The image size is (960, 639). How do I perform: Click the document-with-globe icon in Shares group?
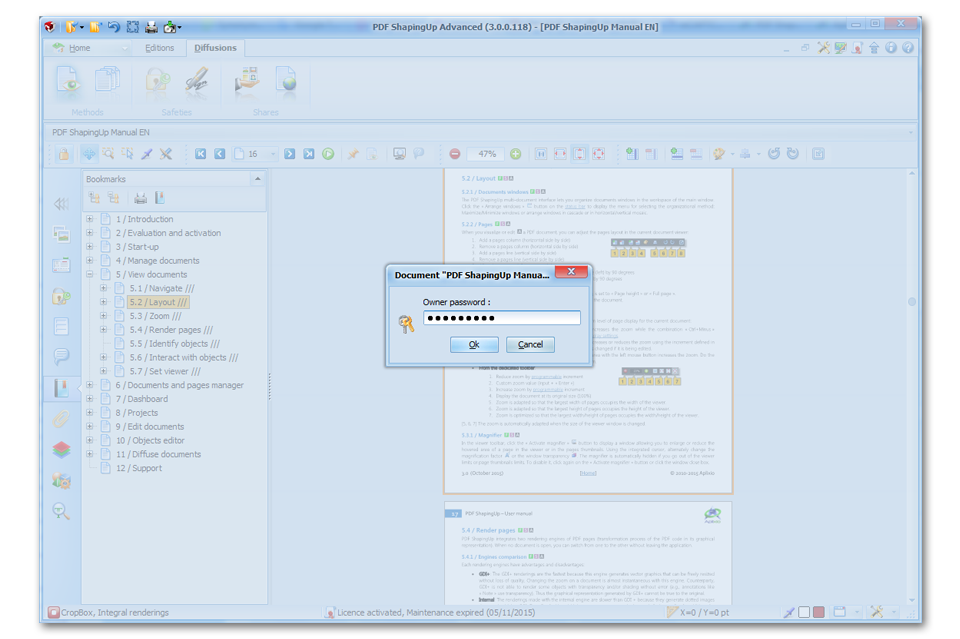[286, 81]
